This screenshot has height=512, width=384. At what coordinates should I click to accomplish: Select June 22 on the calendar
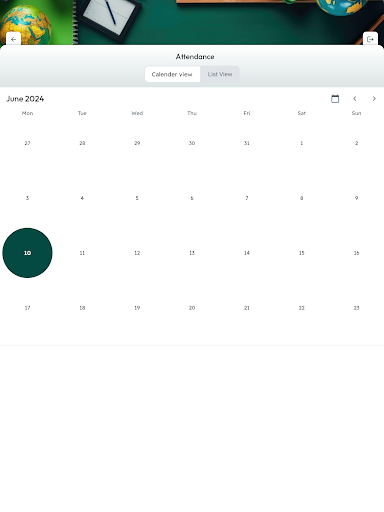click(302, 308)
